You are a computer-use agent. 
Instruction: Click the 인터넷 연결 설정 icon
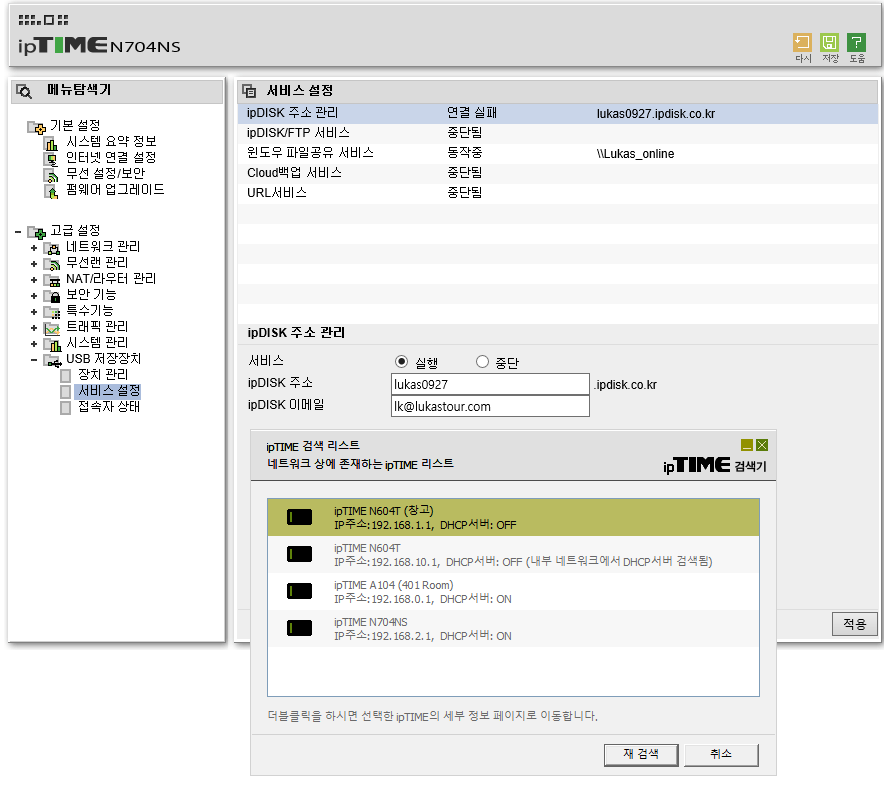pyautogui.click(x=51, y=159)
